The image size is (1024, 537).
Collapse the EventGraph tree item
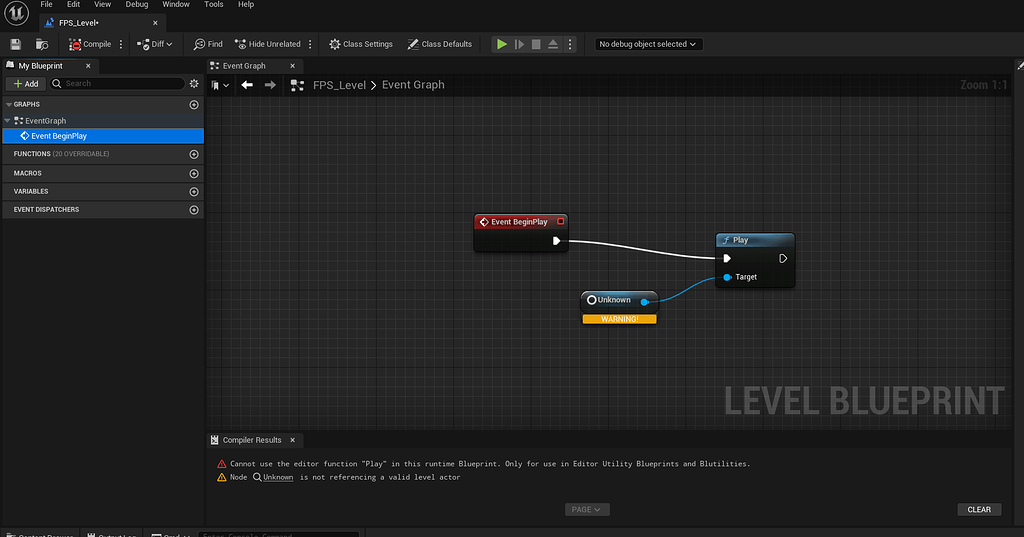[x=8, y=121]
